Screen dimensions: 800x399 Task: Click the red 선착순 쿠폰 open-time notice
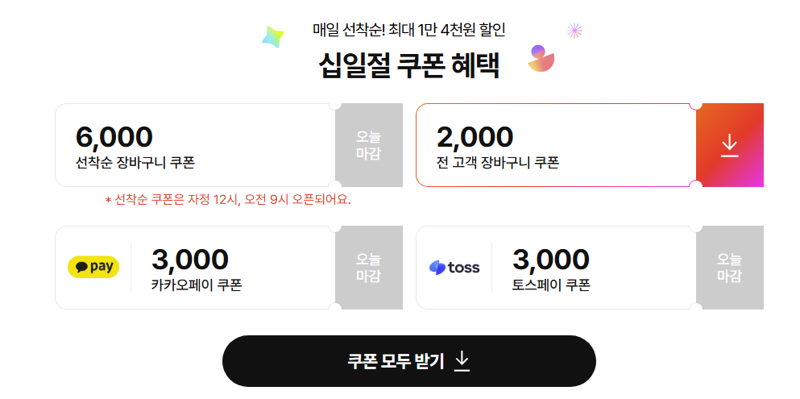pyautogui.click(x=228, y=200)
